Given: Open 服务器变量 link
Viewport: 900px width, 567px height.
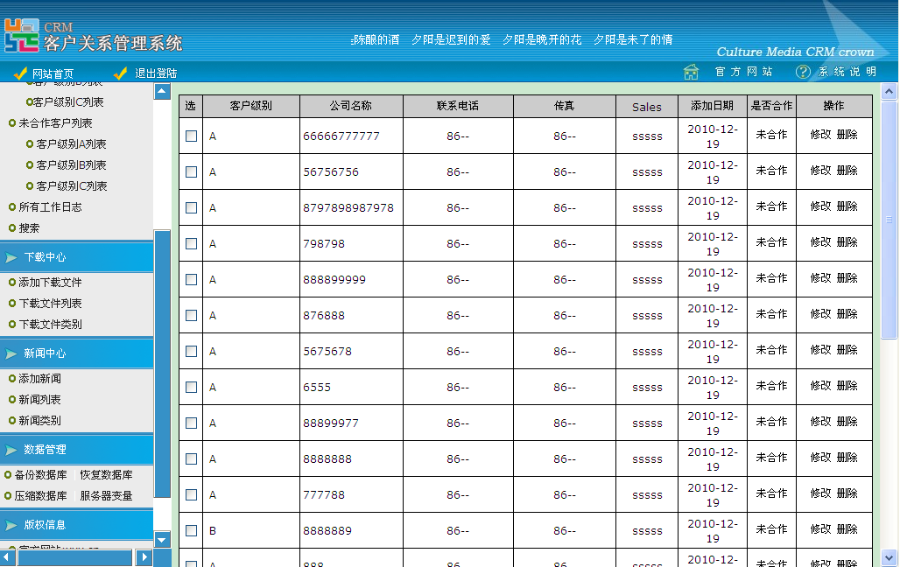Looking at the screenshot, I should 106,496.
